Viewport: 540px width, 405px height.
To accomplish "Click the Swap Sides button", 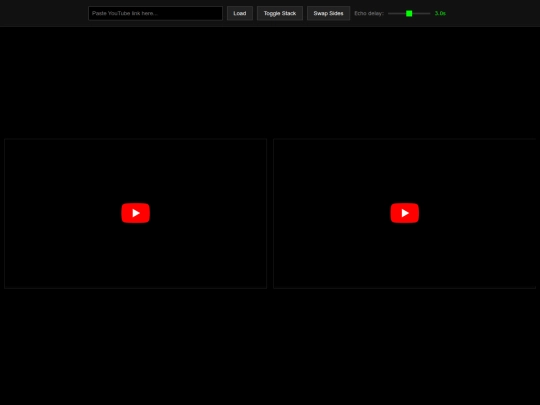I will (x=328, y=13).
